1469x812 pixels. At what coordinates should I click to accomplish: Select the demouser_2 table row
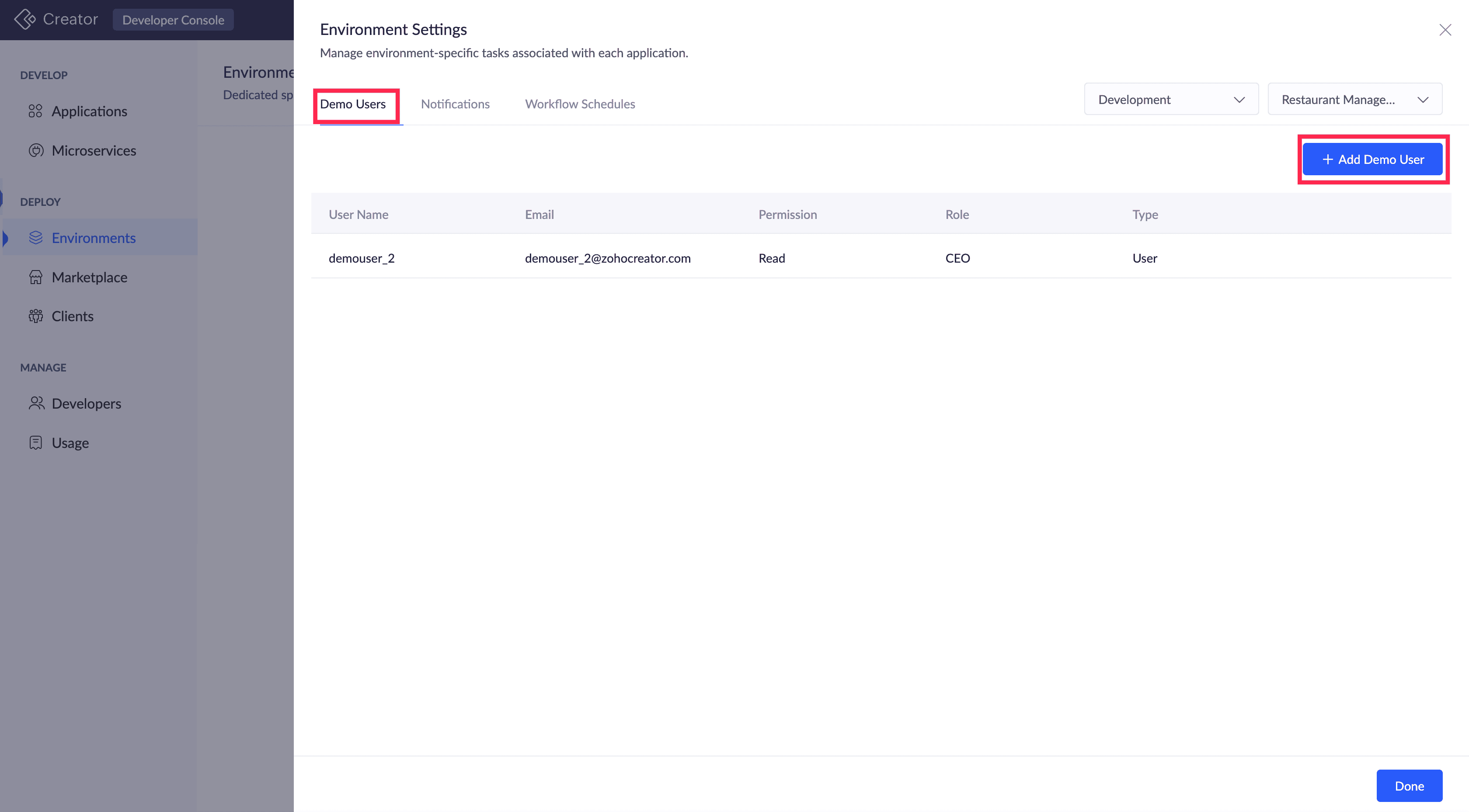click(x=880, y=258)
